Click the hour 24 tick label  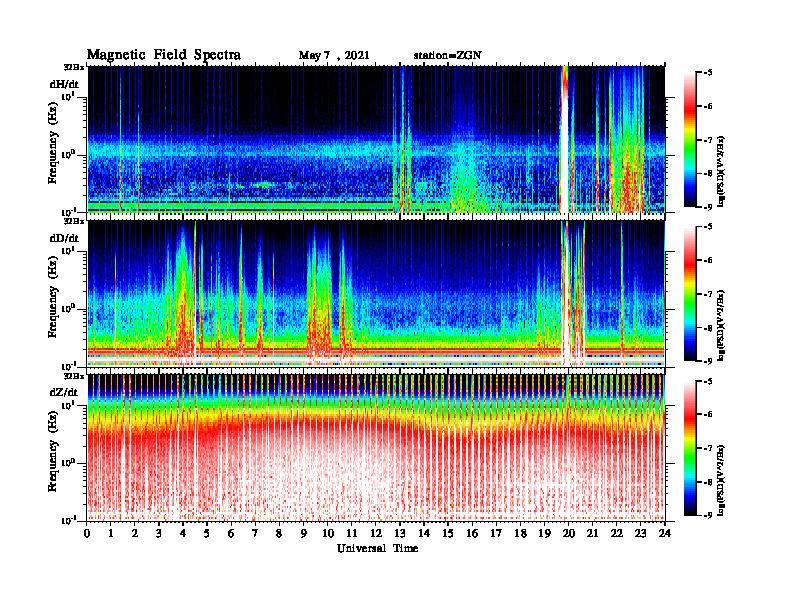point(665,533)
